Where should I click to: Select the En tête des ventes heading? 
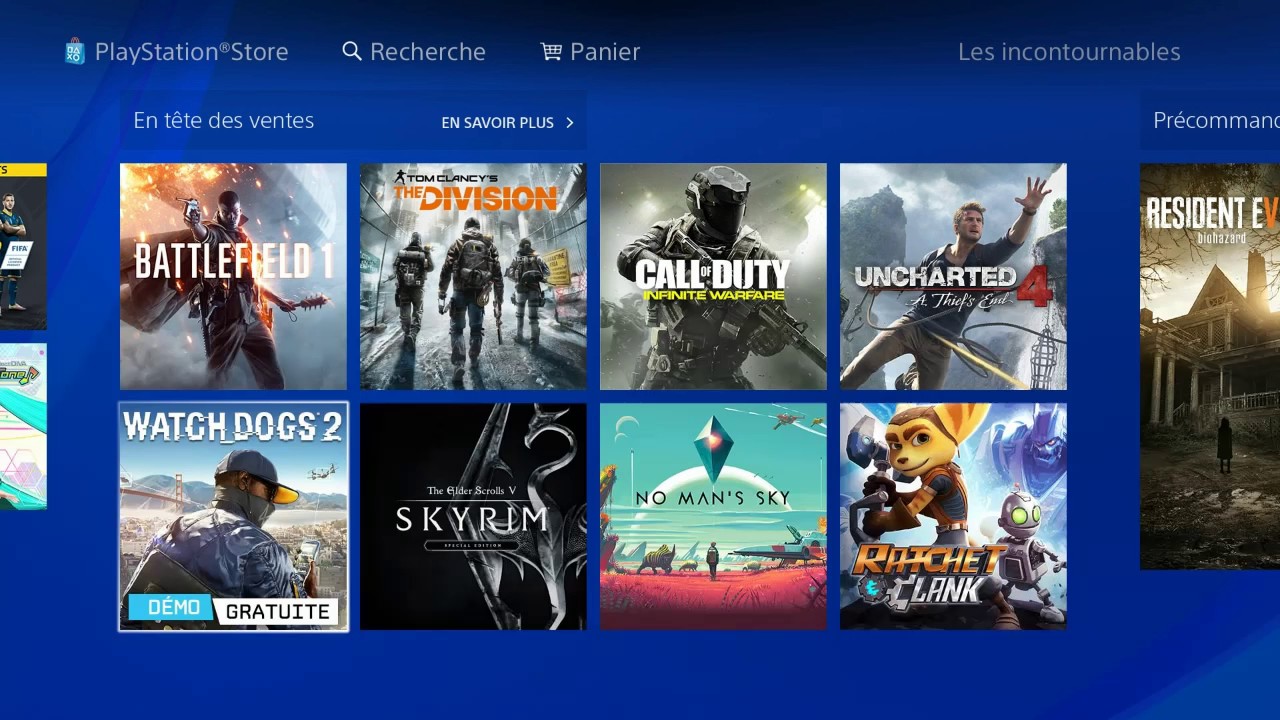click(224, 121)
